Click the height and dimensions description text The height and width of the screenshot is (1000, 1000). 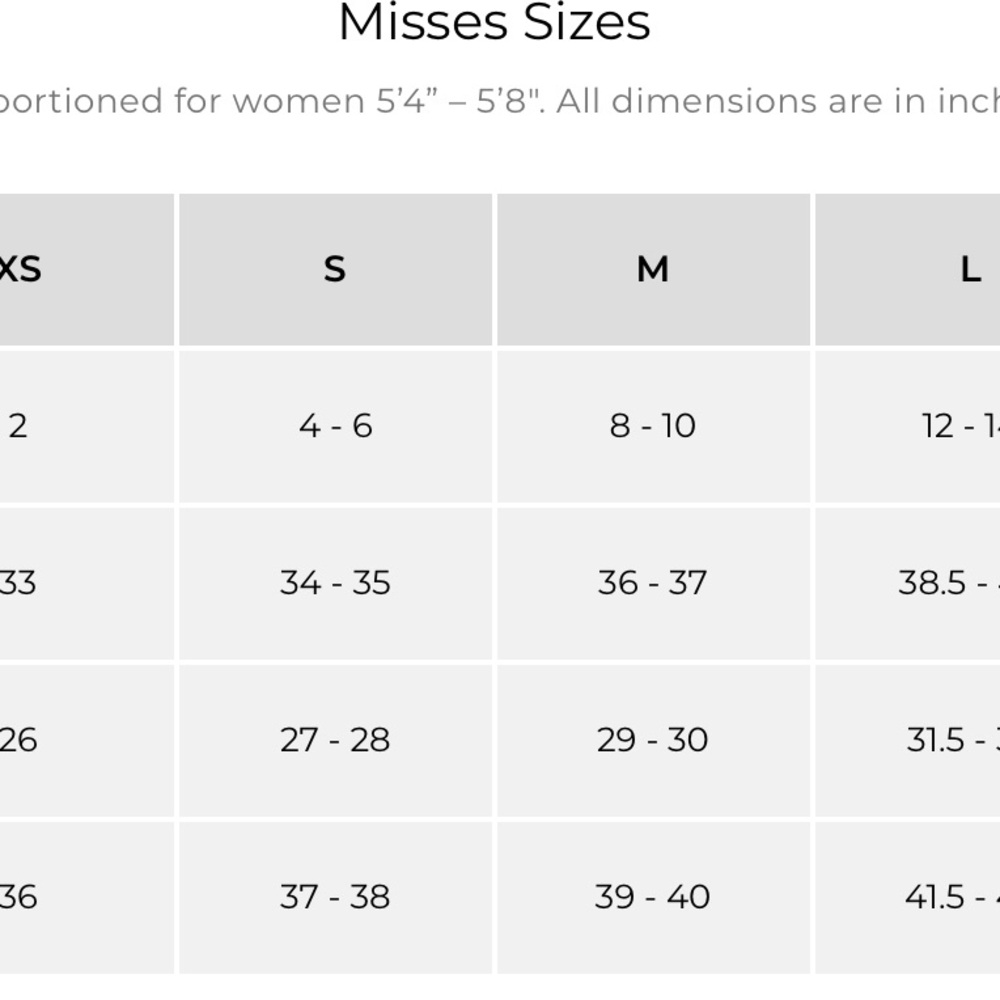(500, 101)
